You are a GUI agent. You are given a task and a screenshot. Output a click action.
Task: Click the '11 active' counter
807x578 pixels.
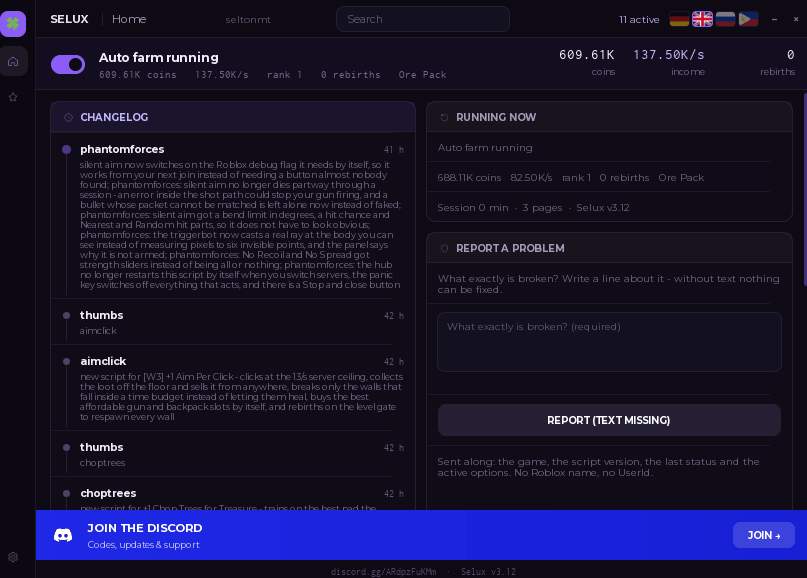tap(639, 20)
